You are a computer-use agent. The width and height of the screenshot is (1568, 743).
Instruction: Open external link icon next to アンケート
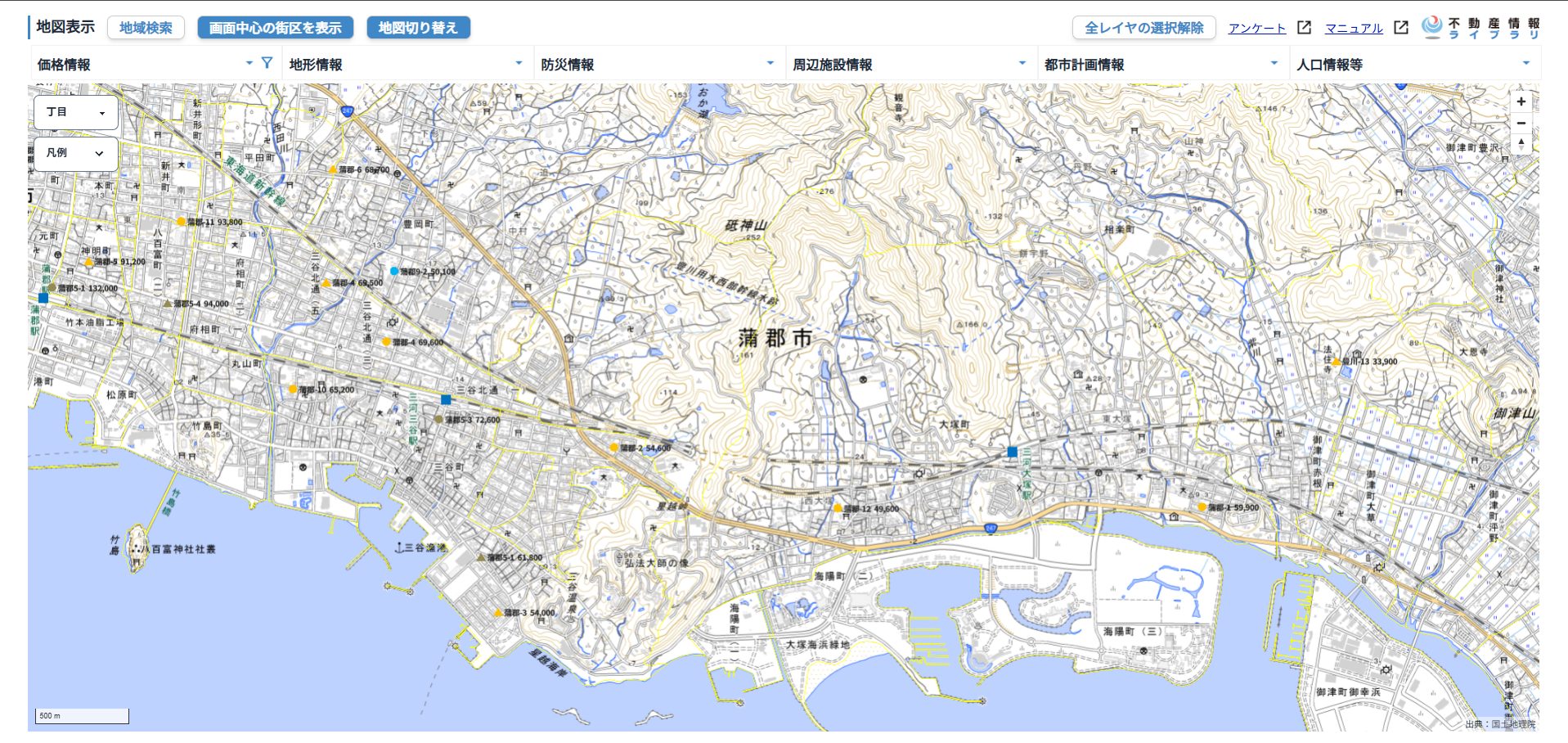[1305, 28]
